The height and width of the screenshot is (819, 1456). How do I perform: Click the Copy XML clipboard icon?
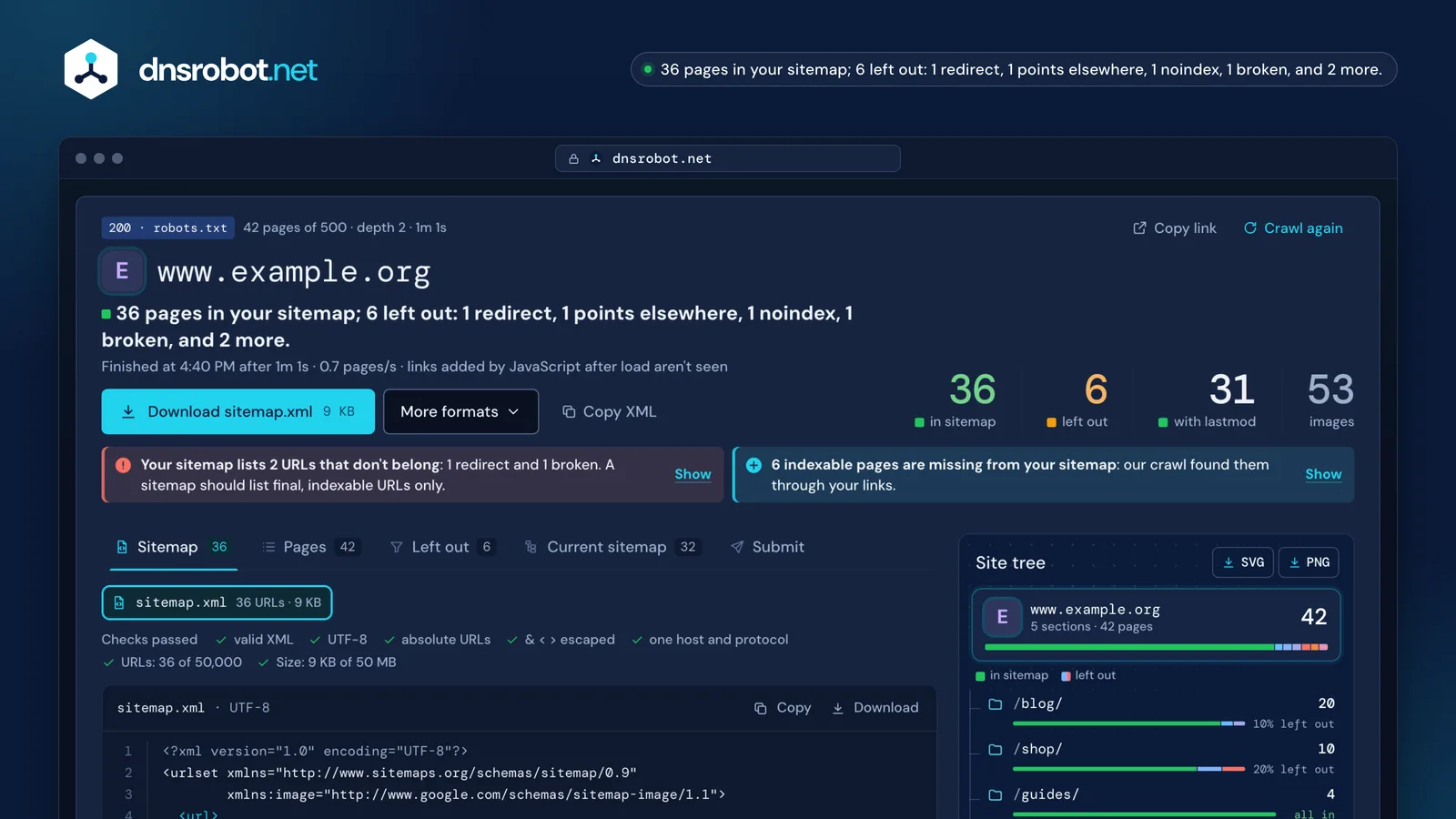[569, 412]
